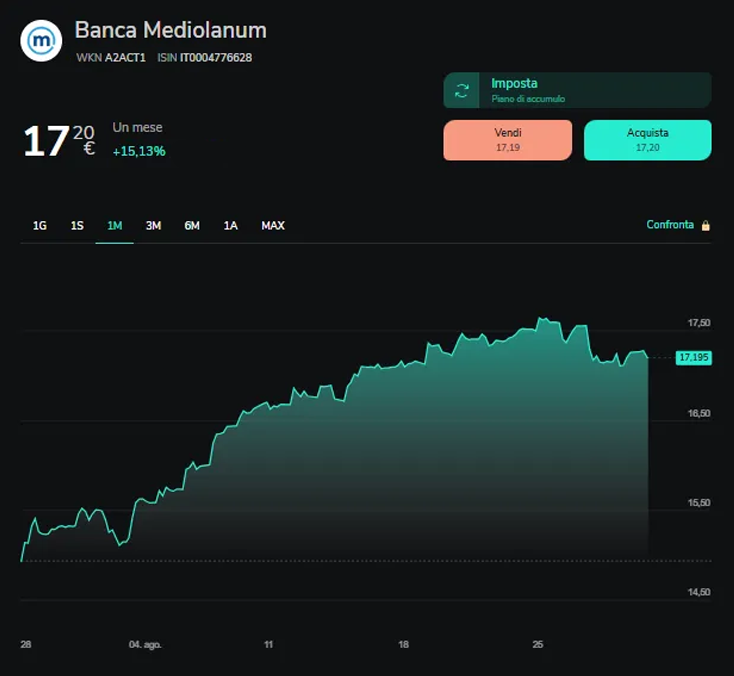Click the savings plan recurring arrows icon
The image size is (734, 676).
(x=462, y=90)
